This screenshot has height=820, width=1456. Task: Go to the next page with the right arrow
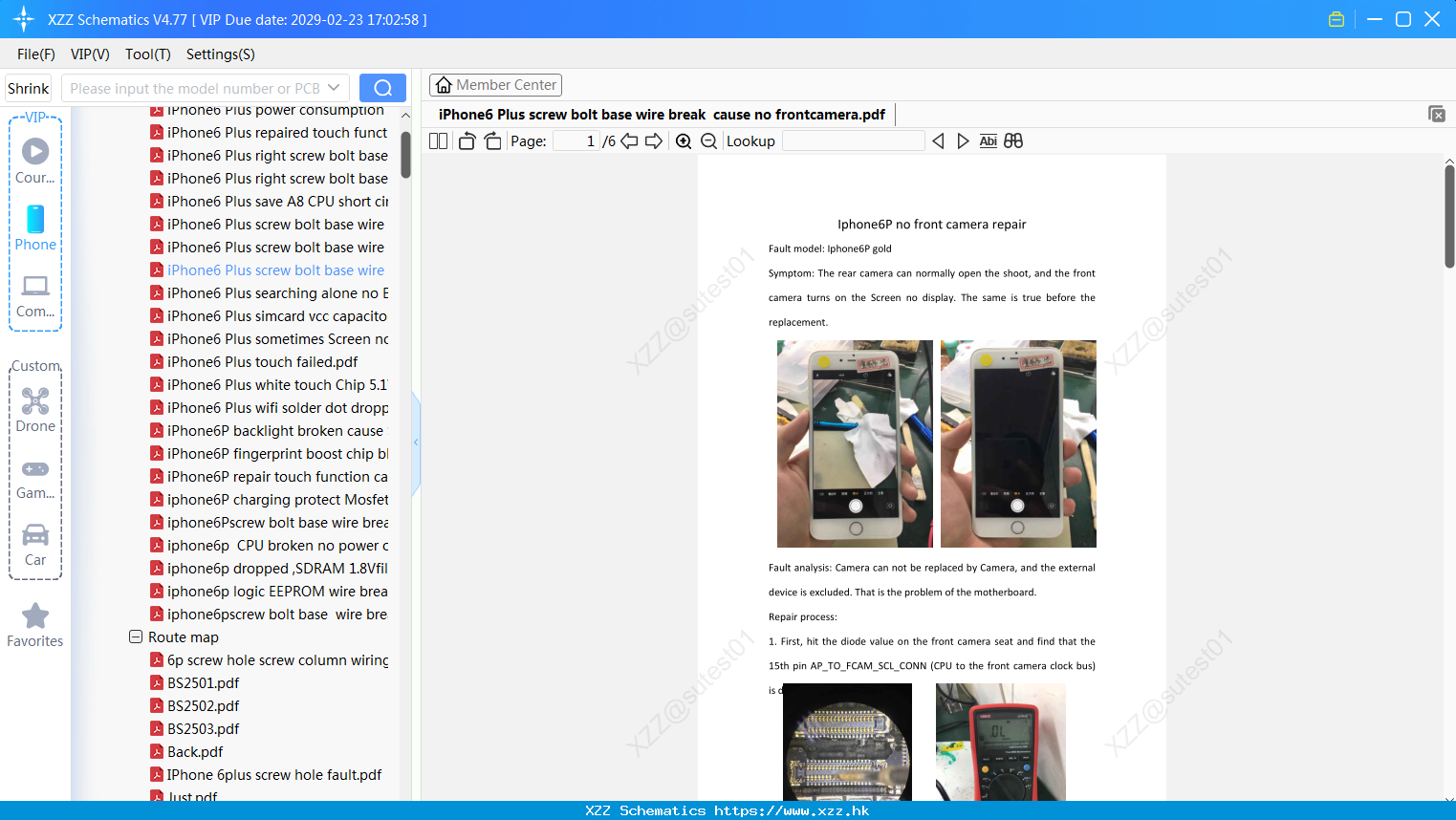654,141
